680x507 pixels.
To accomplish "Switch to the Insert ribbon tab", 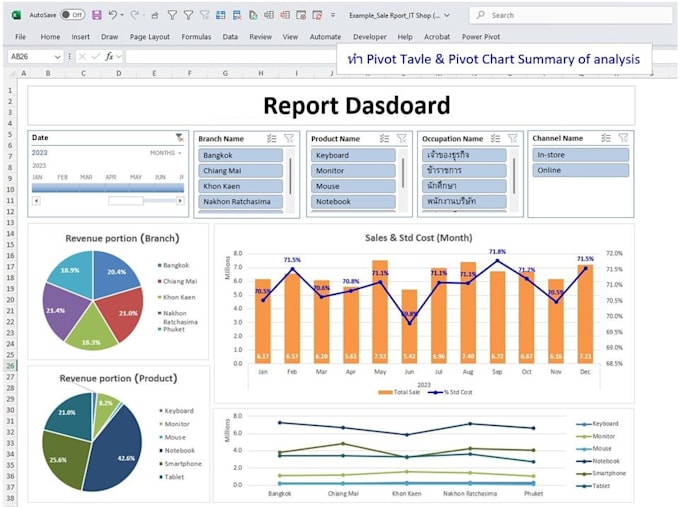I will click(x=81, y=37).
